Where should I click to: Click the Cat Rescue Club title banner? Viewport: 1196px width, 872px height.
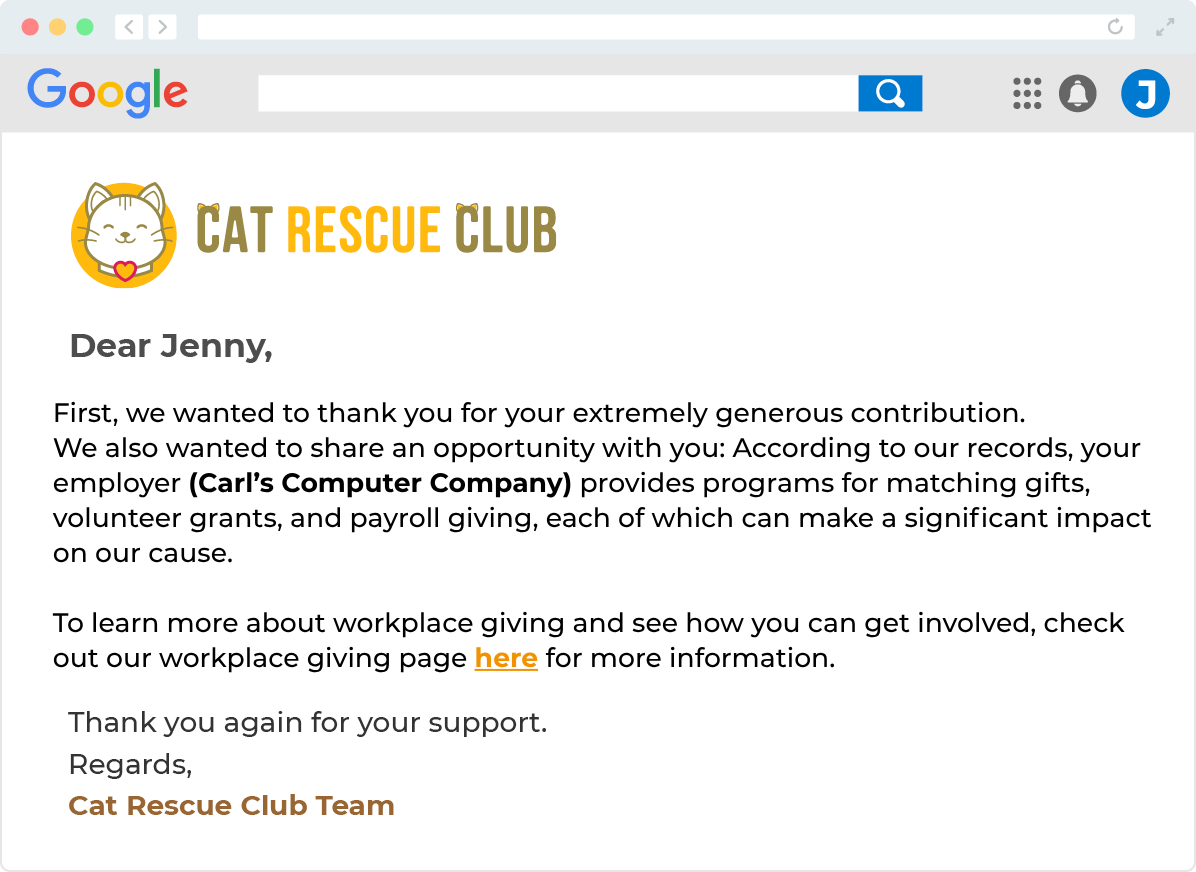(376, 229)
